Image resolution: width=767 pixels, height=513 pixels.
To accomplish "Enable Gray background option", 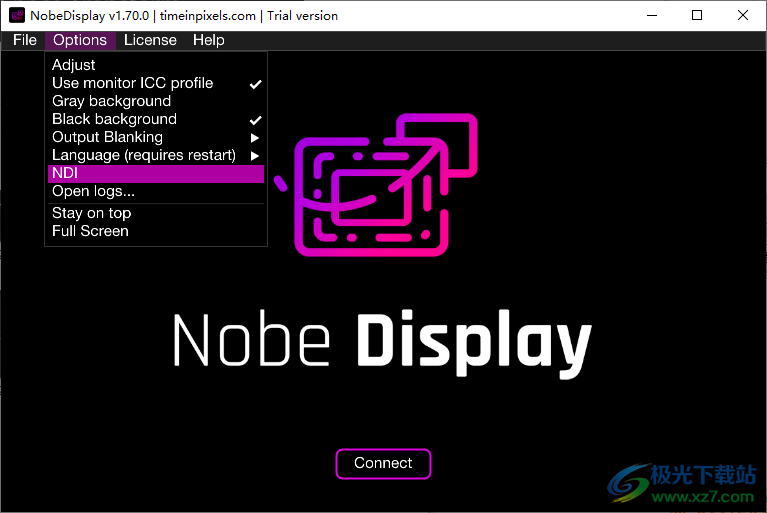I will 156,101.
